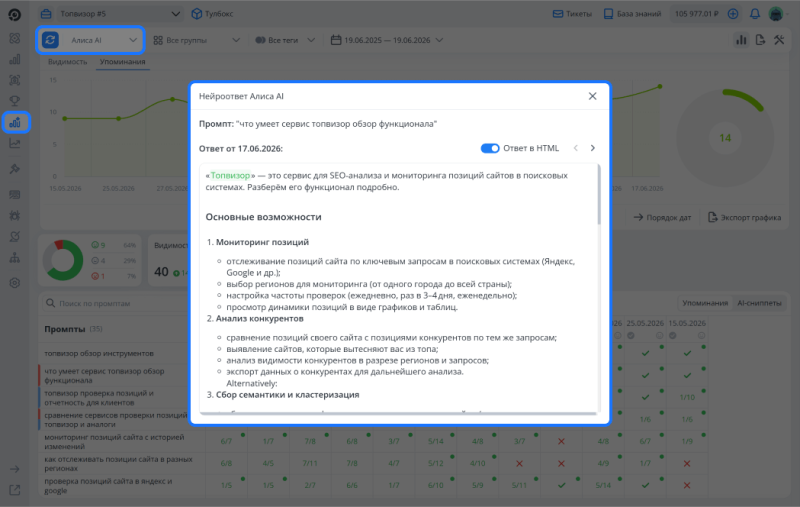800x507 pixels.
Task: Click the Порядок дат button
Action: pyautogui.click(x=662, y=217)
